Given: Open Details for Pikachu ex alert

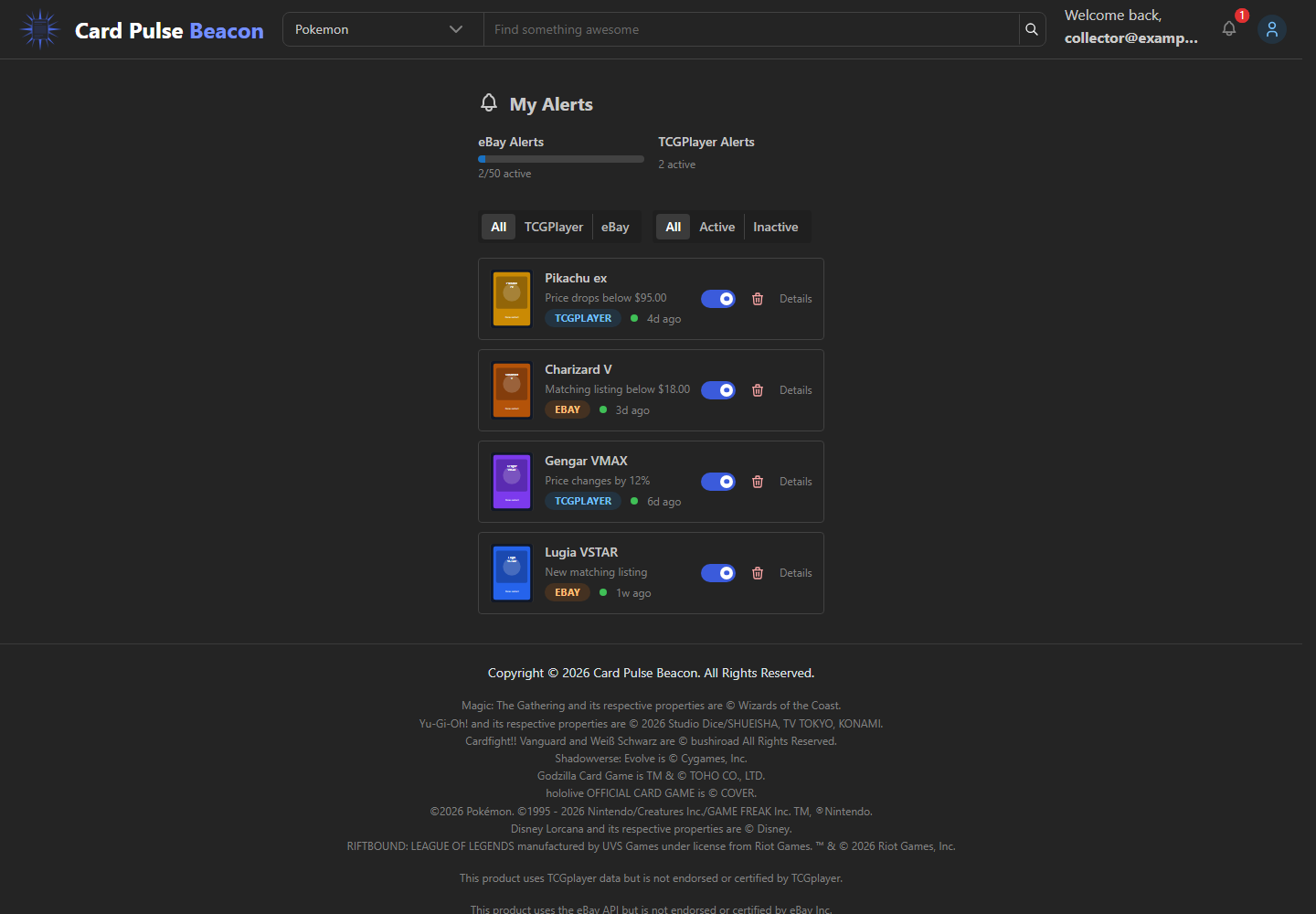Looking at the screenshot, I should (796, 299).
